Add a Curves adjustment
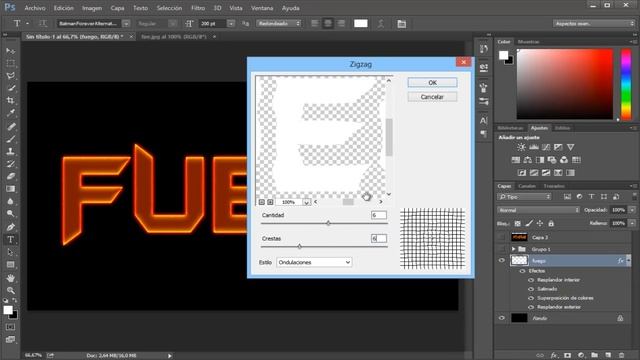640x360 pixels. 546,147
